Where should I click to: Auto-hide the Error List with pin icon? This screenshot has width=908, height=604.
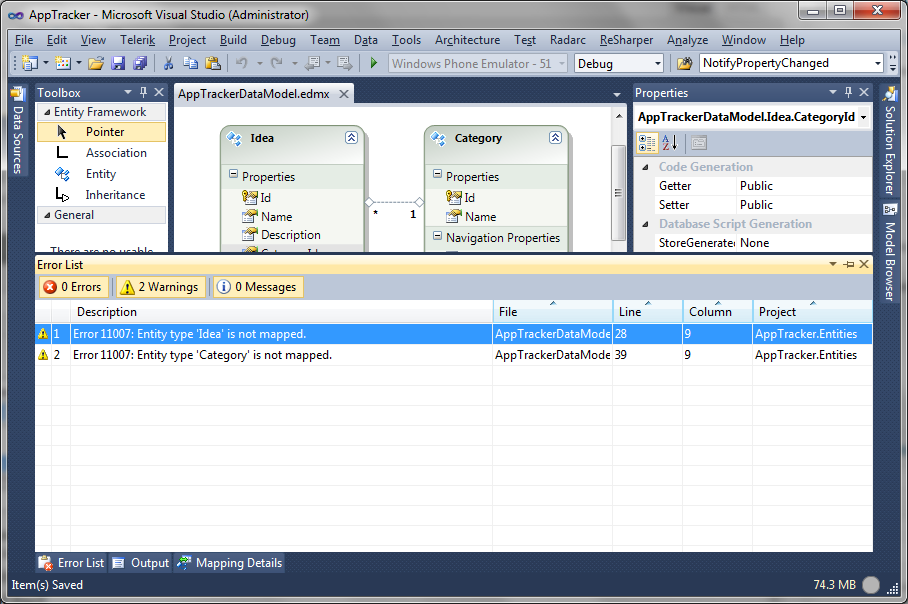[849, 265]
